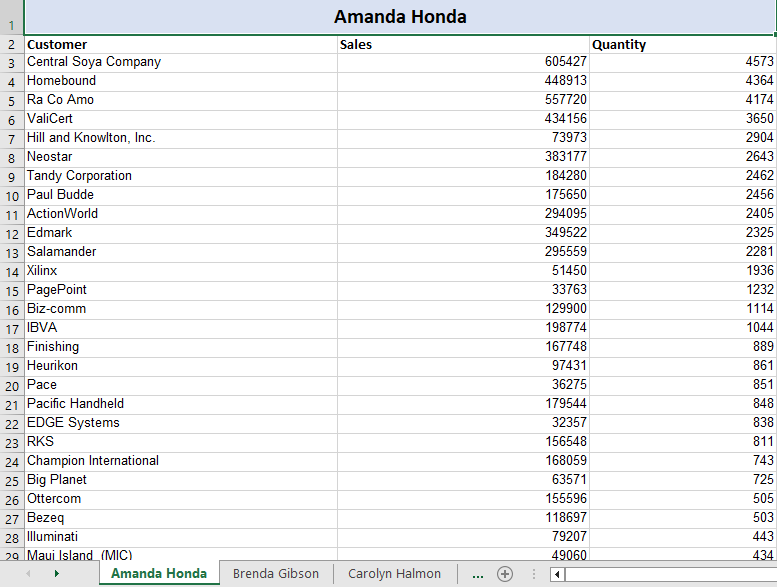Click quantity value 2462
The width and height of the screenshot is (777, 587).
point(683,177)
